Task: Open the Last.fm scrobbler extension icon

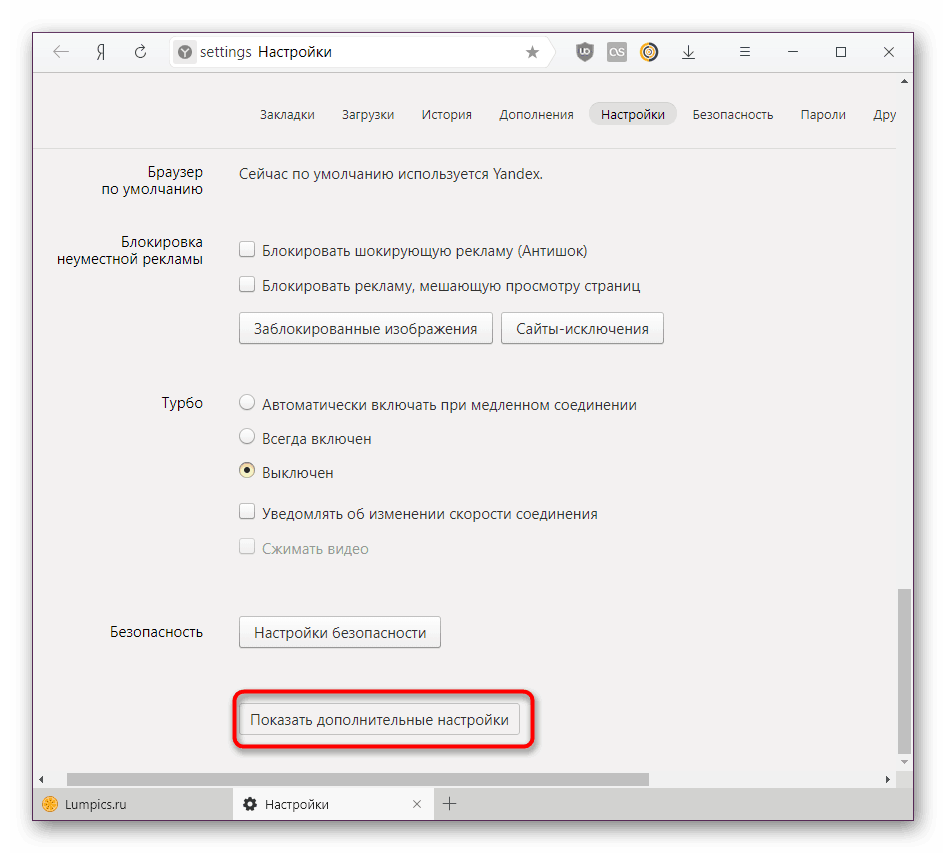Action: pos(617,52)
